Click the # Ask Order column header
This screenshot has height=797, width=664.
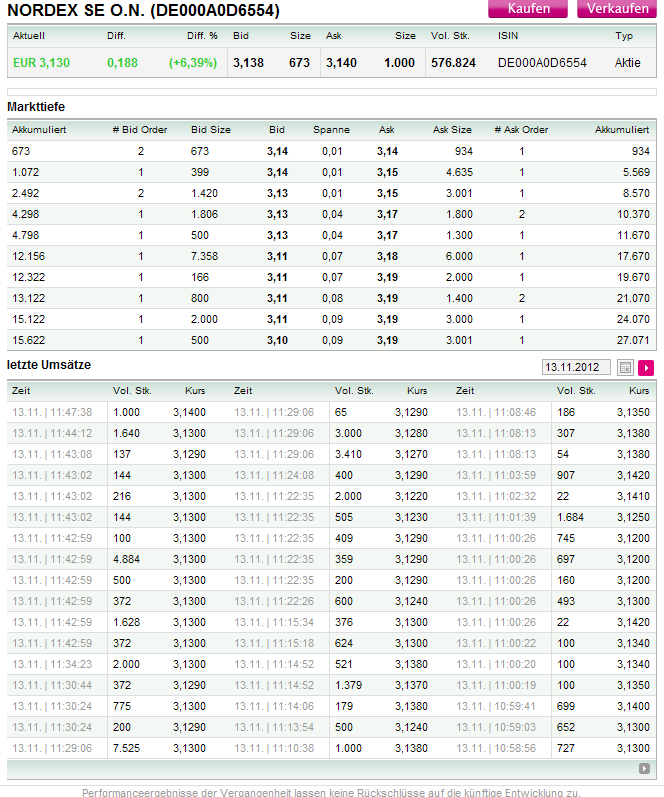(521, 130)
